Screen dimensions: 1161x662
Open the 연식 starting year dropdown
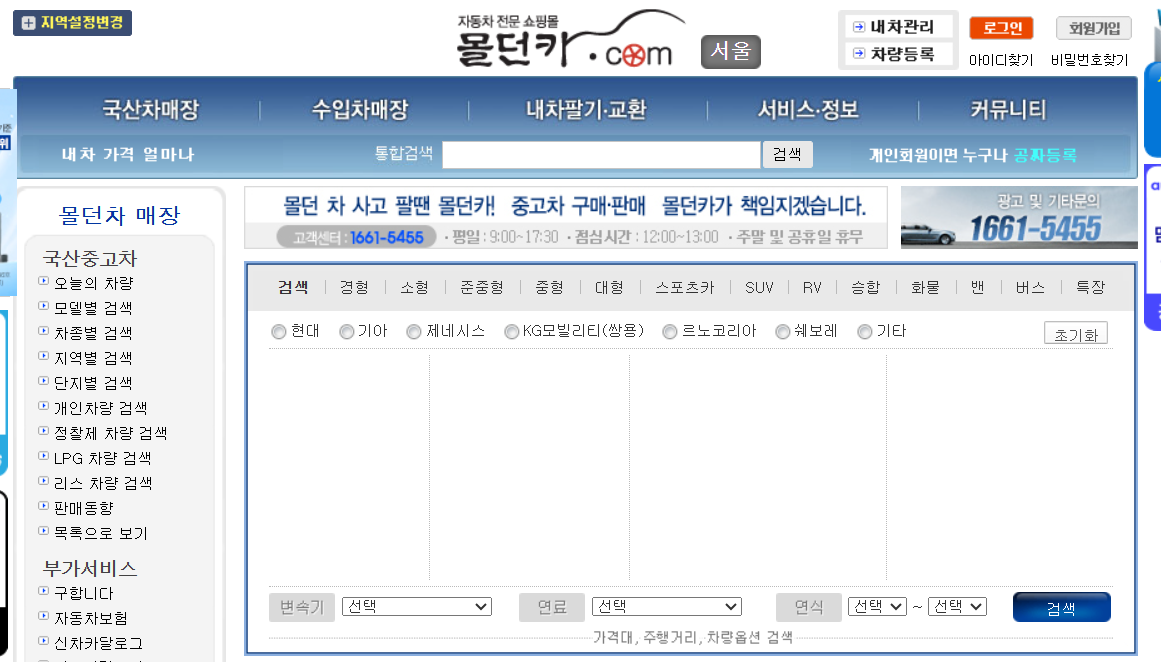pos(877,607)
